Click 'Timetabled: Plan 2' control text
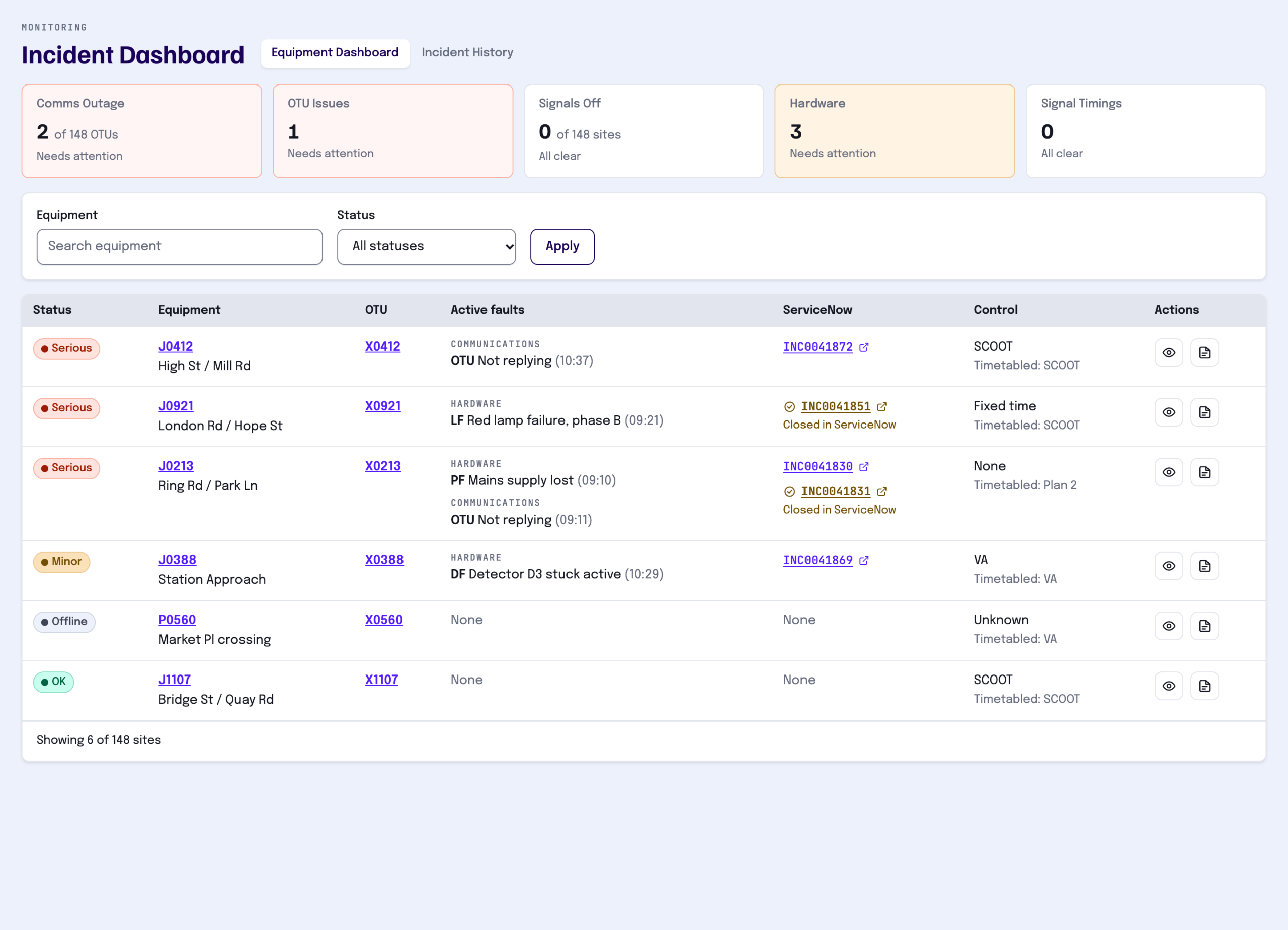The height and width of the screenshot is (930, 1288). pos(1025,485)
